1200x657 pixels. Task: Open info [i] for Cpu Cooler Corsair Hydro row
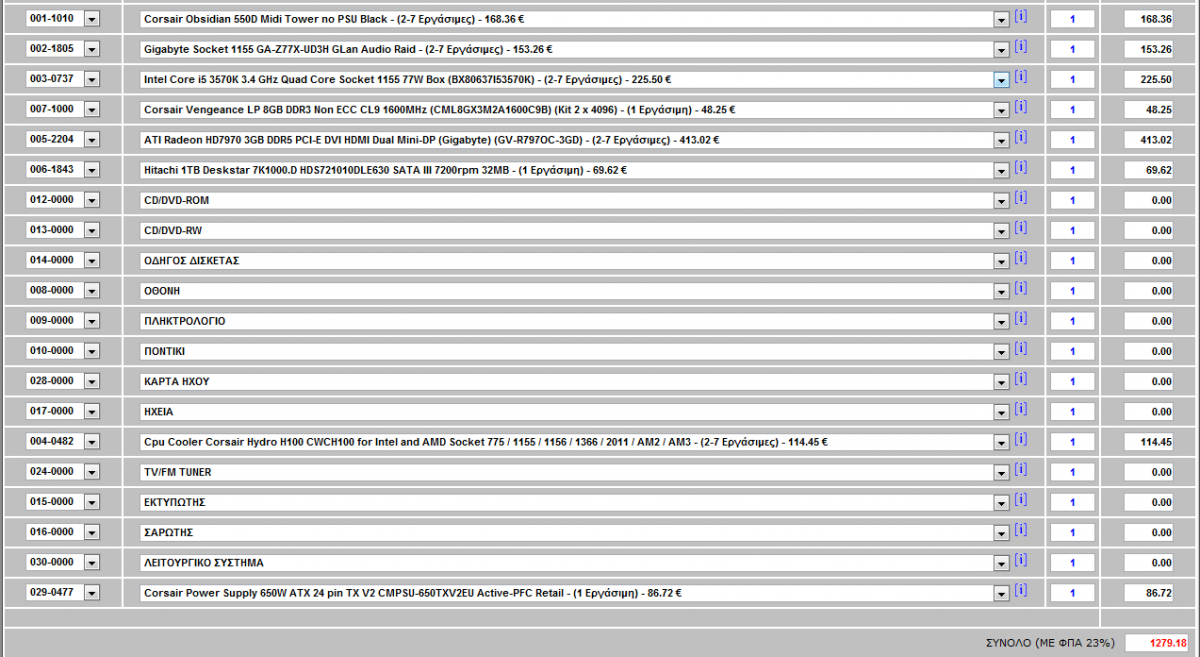[x=1020, y=439]
